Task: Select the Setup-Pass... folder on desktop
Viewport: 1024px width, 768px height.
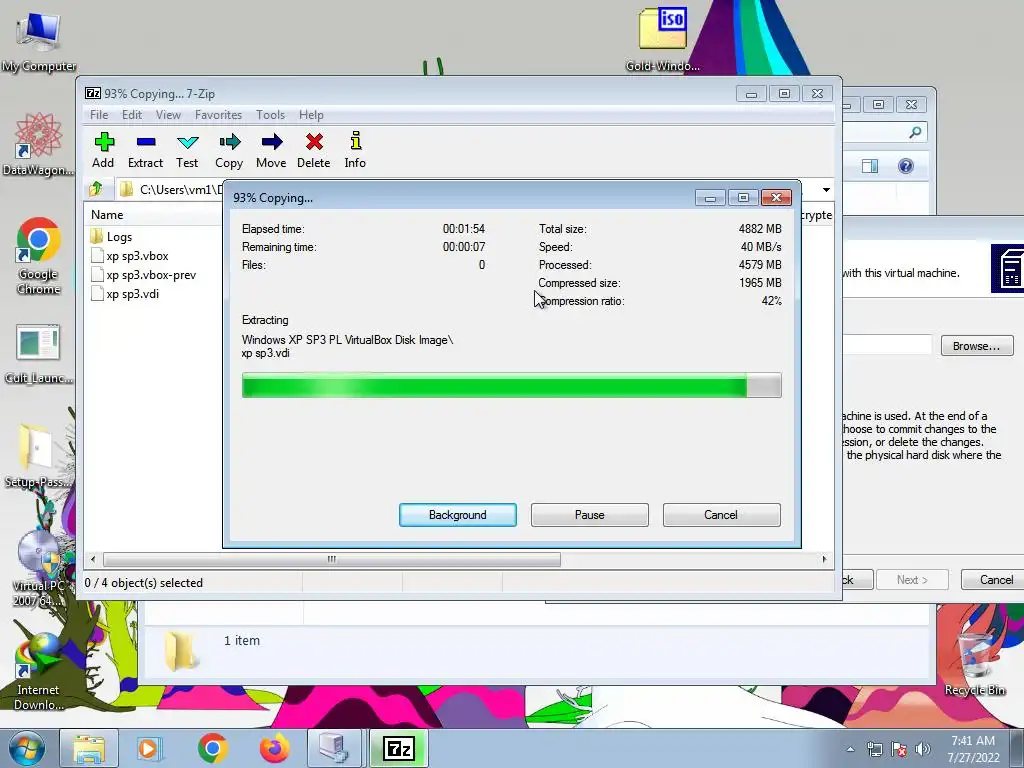Action: [37, 455]
